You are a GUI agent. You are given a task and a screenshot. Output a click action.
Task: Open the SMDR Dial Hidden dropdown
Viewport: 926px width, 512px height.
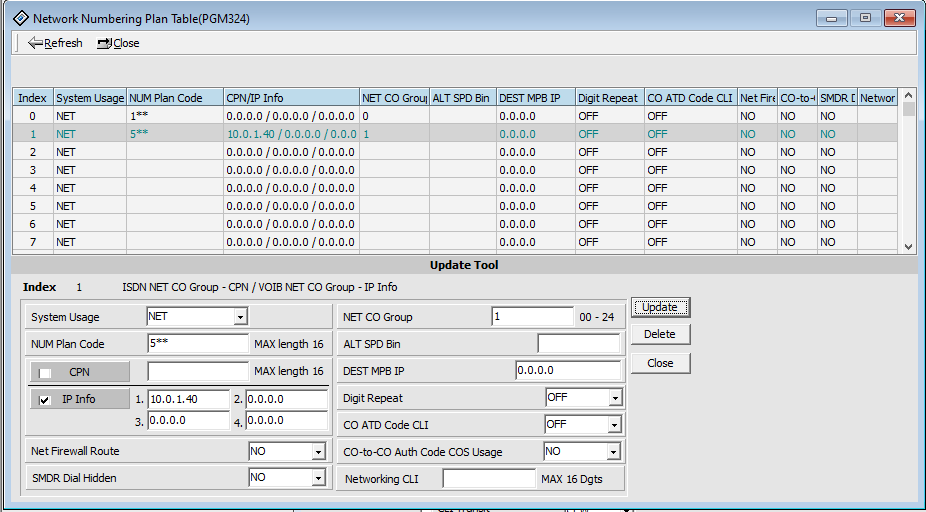318,479
